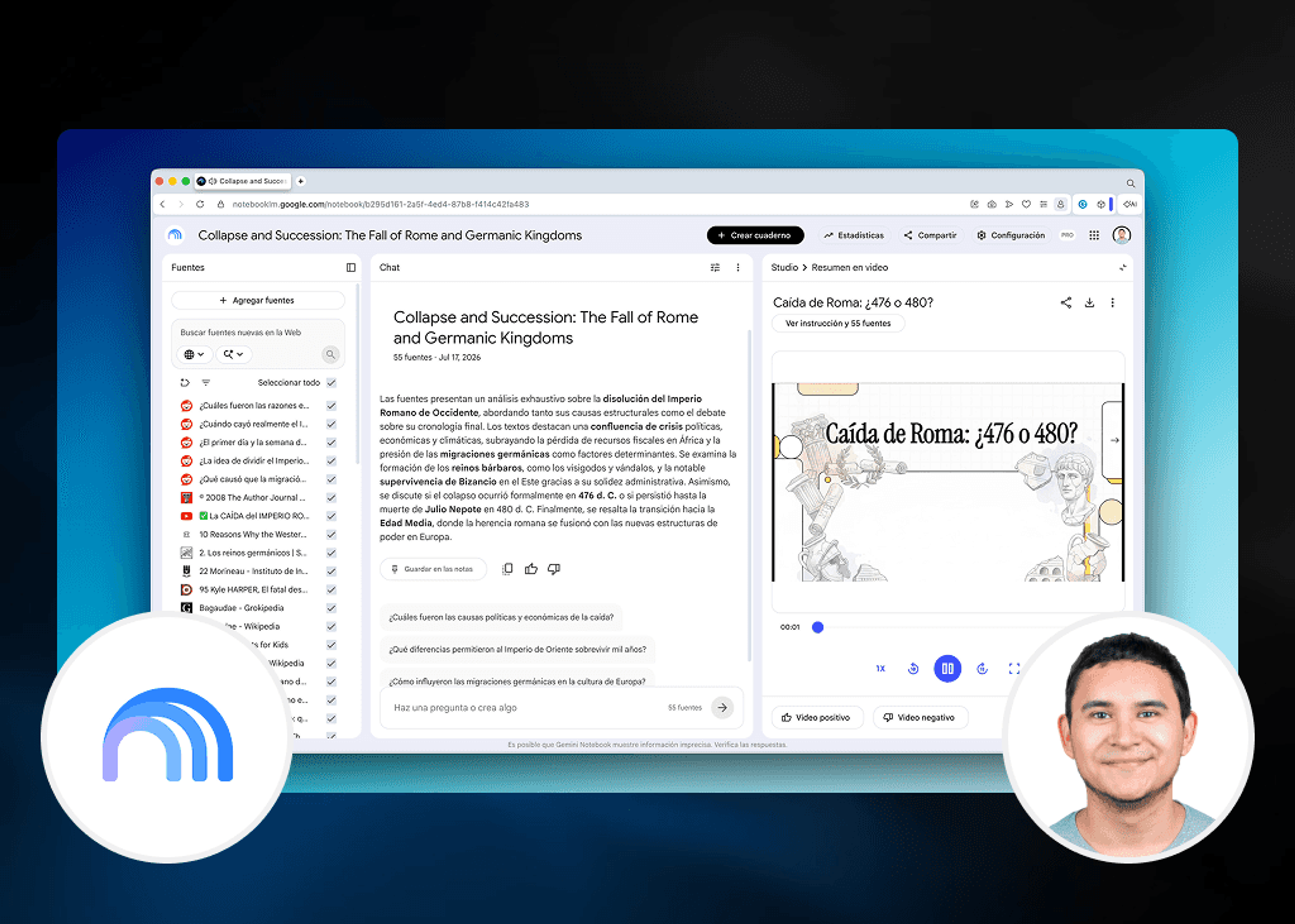The width and height of the screenshot is (1295, 924).
Task: Open Google apps grid
Action: click(x=1094, y=236)
